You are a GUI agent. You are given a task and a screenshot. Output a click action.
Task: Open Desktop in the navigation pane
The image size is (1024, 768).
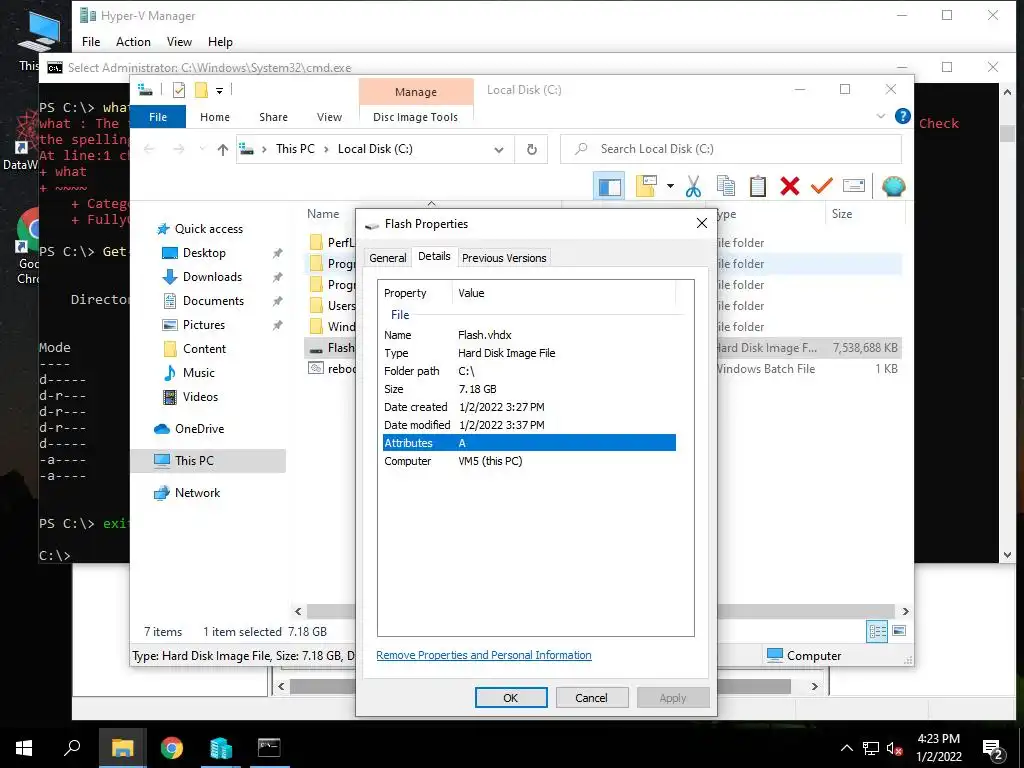204,253
